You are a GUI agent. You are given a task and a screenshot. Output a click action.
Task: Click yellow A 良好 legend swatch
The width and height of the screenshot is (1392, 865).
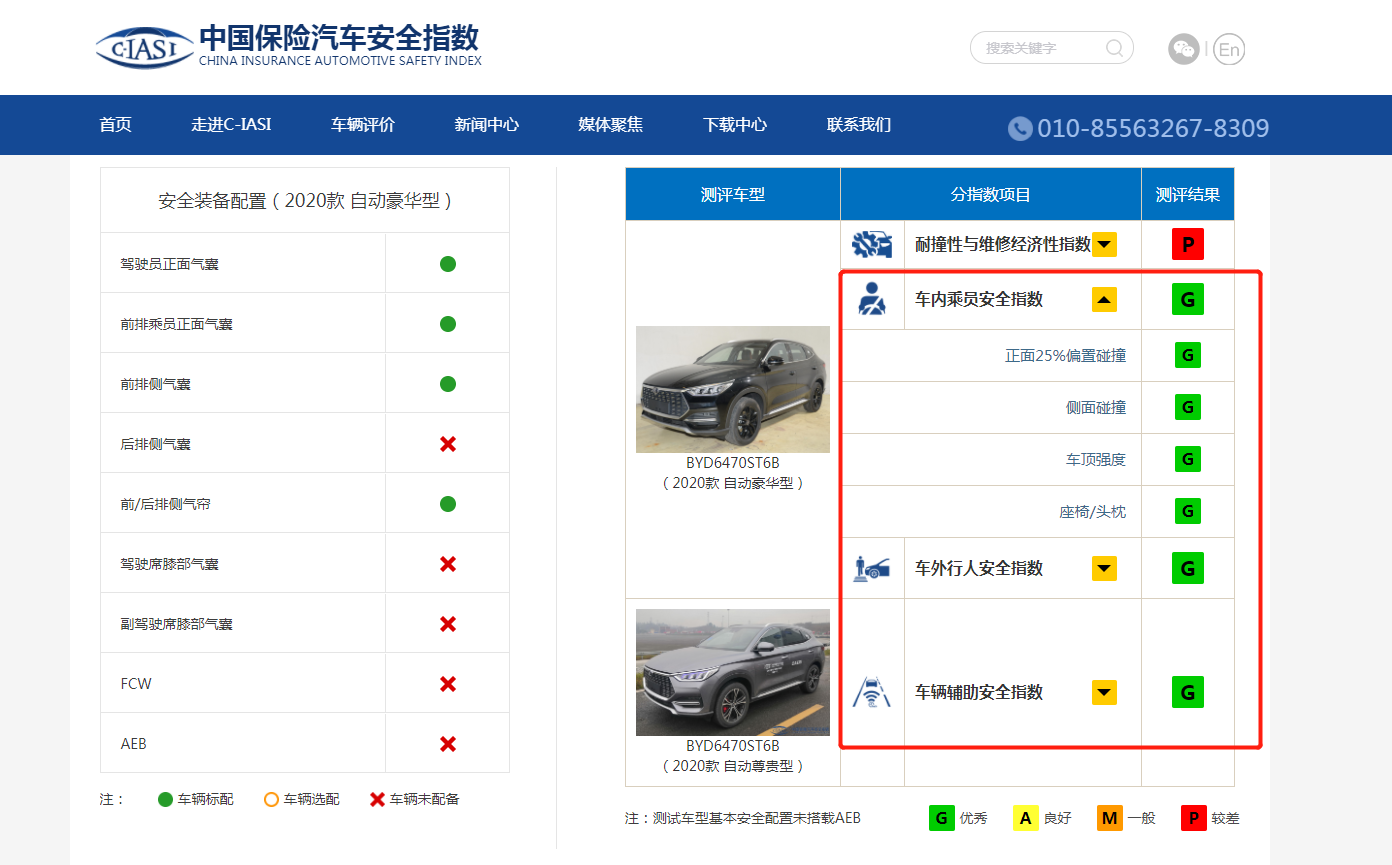(1025, 818)
